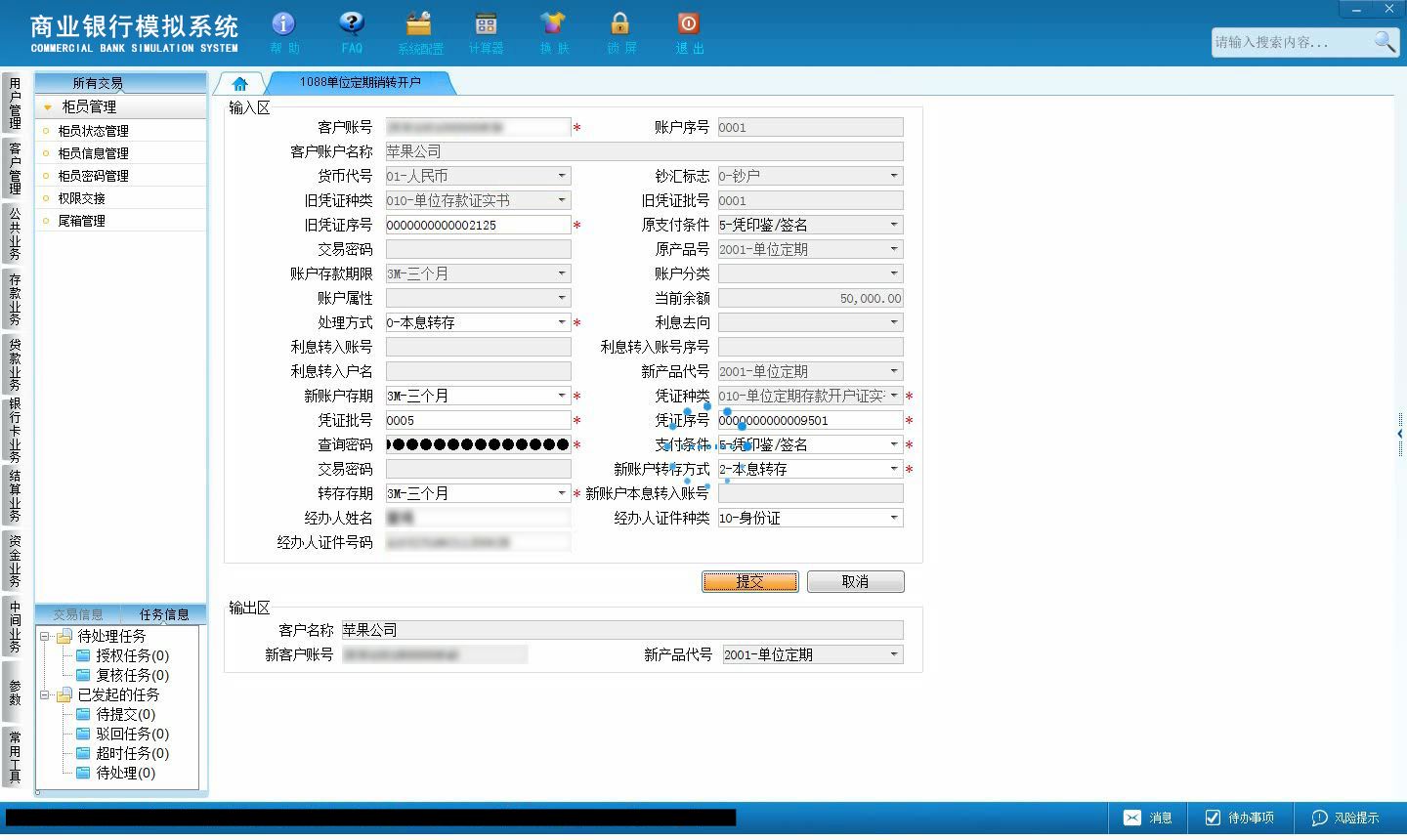Collapse the 已发起的任务 tree node
Viewport: 1407px width, 840px height.
click(x=45, y=695)
